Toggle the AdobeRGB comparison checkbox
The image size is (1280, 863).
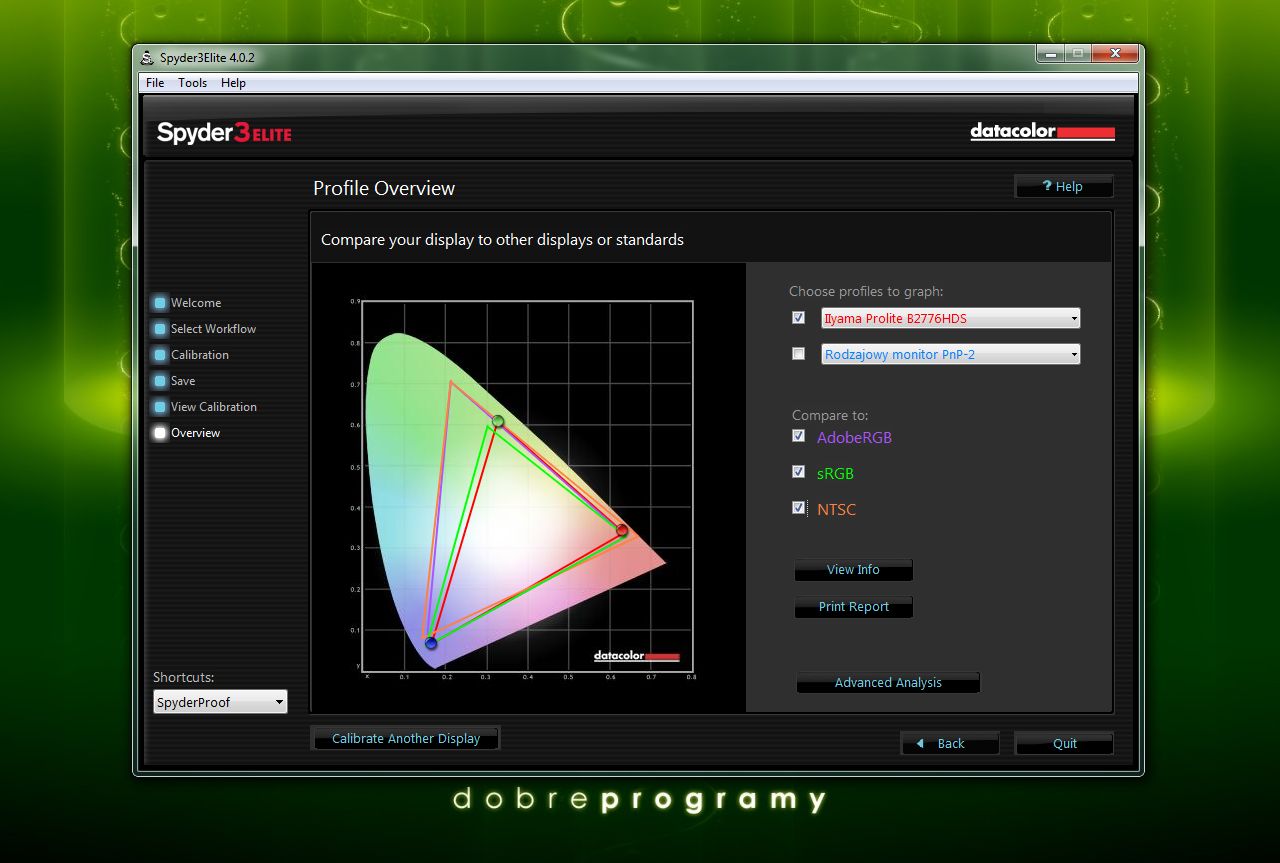798,436
